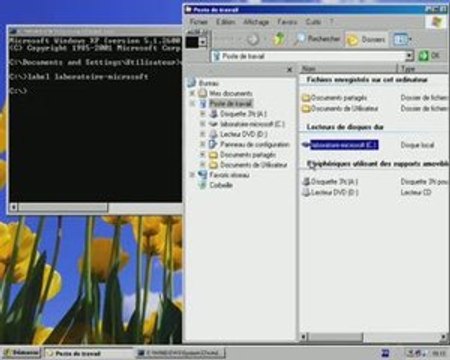
Task: Open the Favoris menu
Action: (x=287, y=22)
